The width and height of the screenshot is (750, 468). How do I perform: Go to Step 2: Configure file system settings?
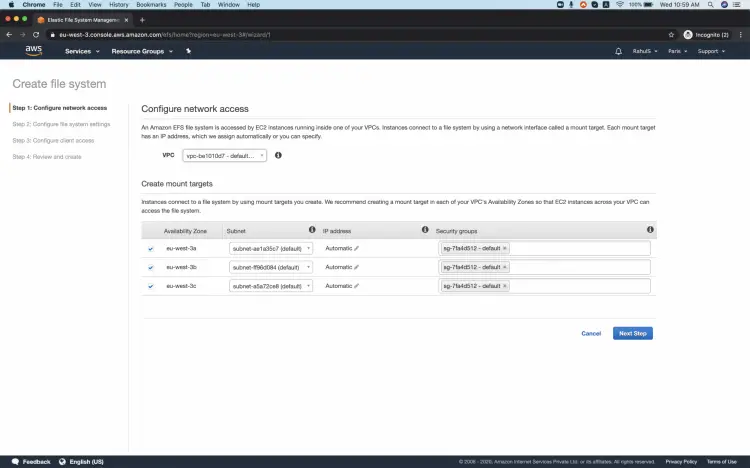point(61,124)
